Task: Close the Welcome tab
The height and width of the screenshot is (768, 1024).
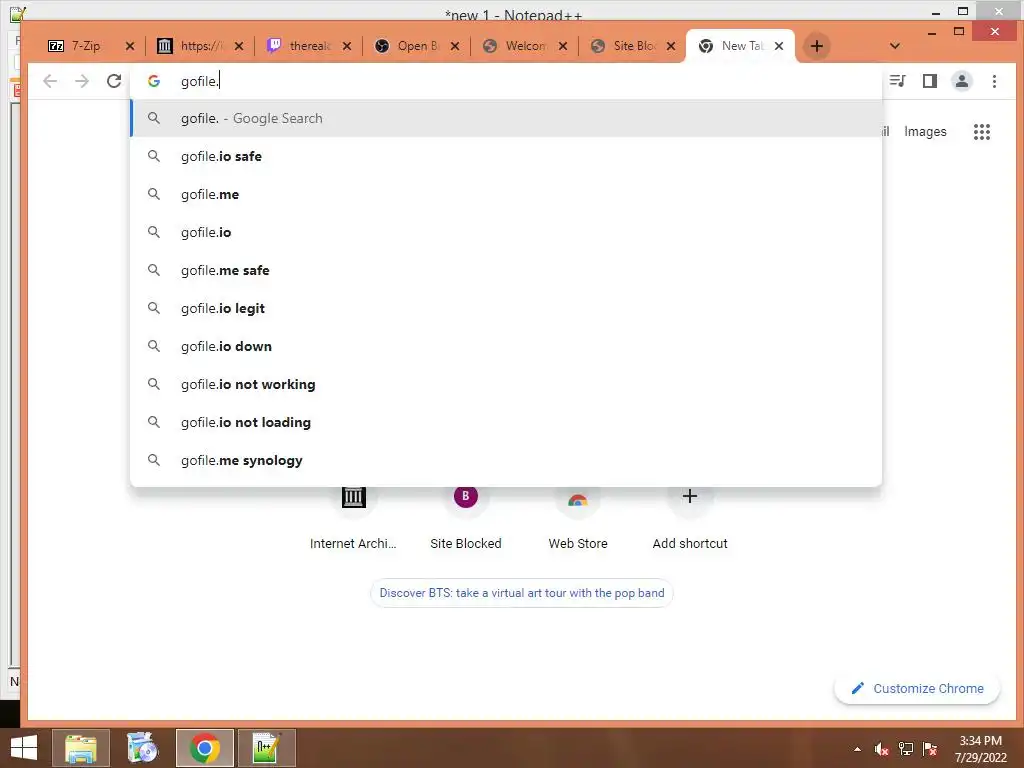Action: [x=563, y=46]
